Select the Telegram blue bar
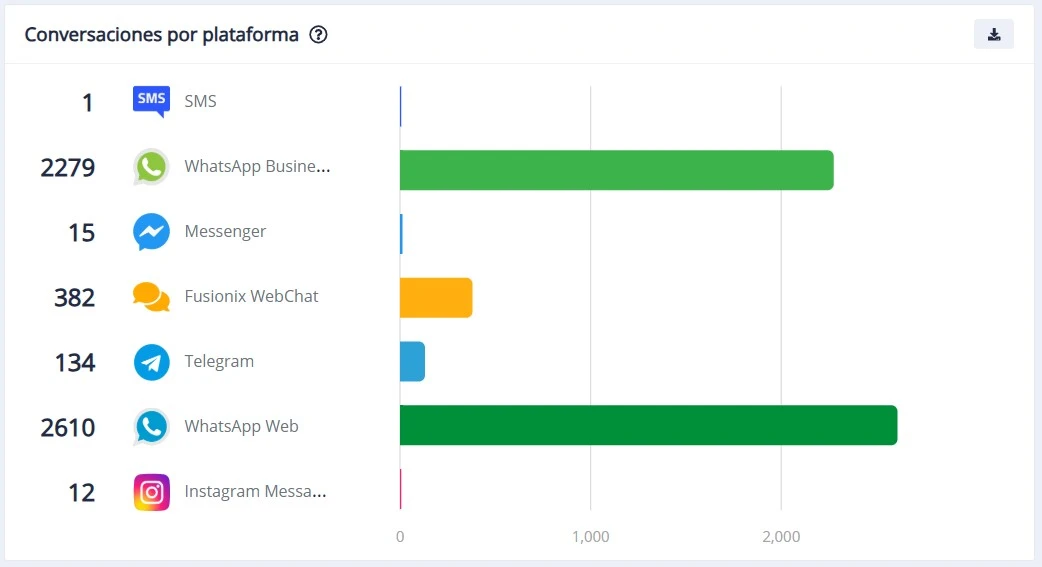This screenshot has width=1042, height=567. pyautogui.click(x=412, y=362)
